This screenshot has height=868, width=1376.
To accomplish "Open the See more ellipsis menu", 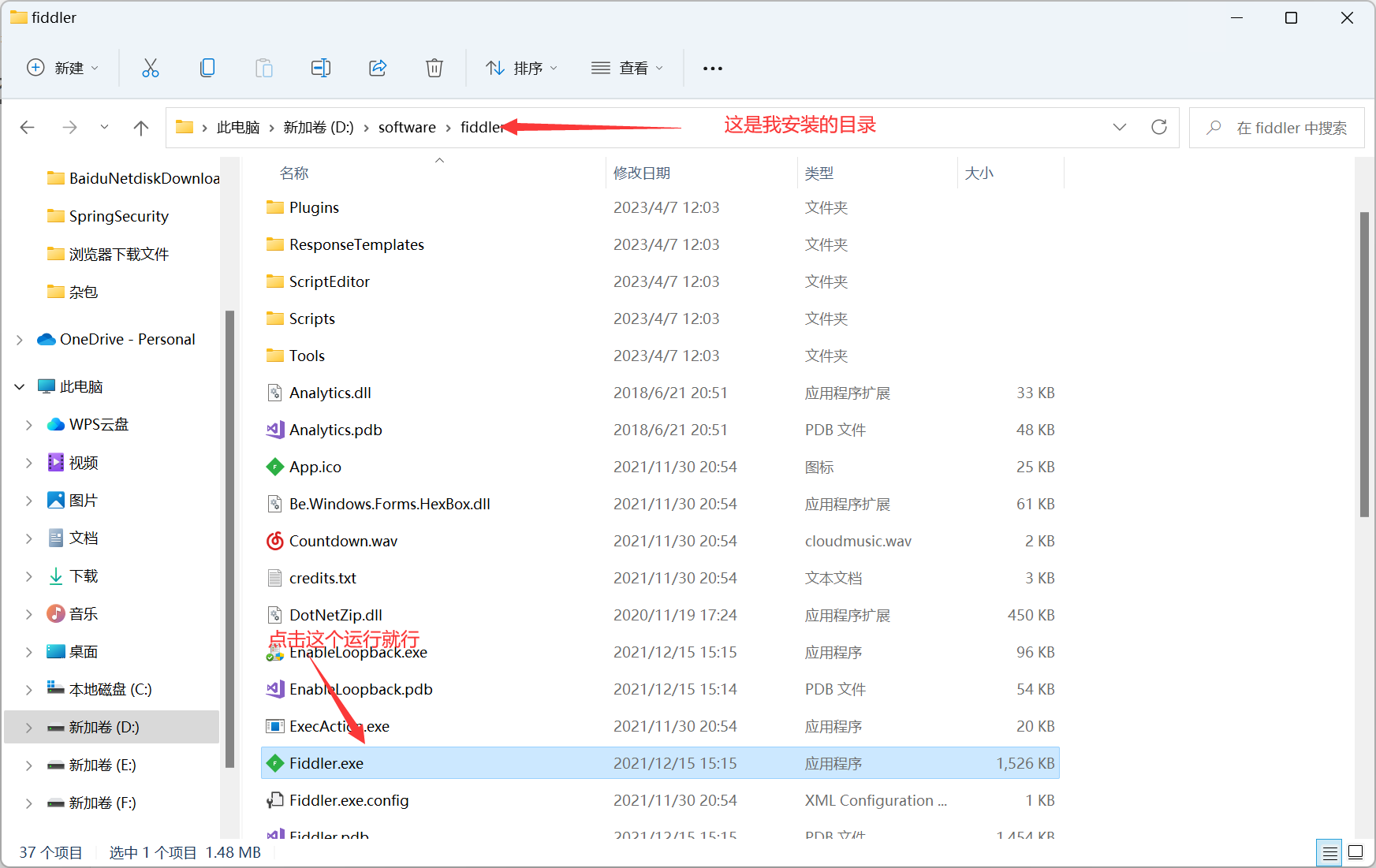I will point(713,69).
